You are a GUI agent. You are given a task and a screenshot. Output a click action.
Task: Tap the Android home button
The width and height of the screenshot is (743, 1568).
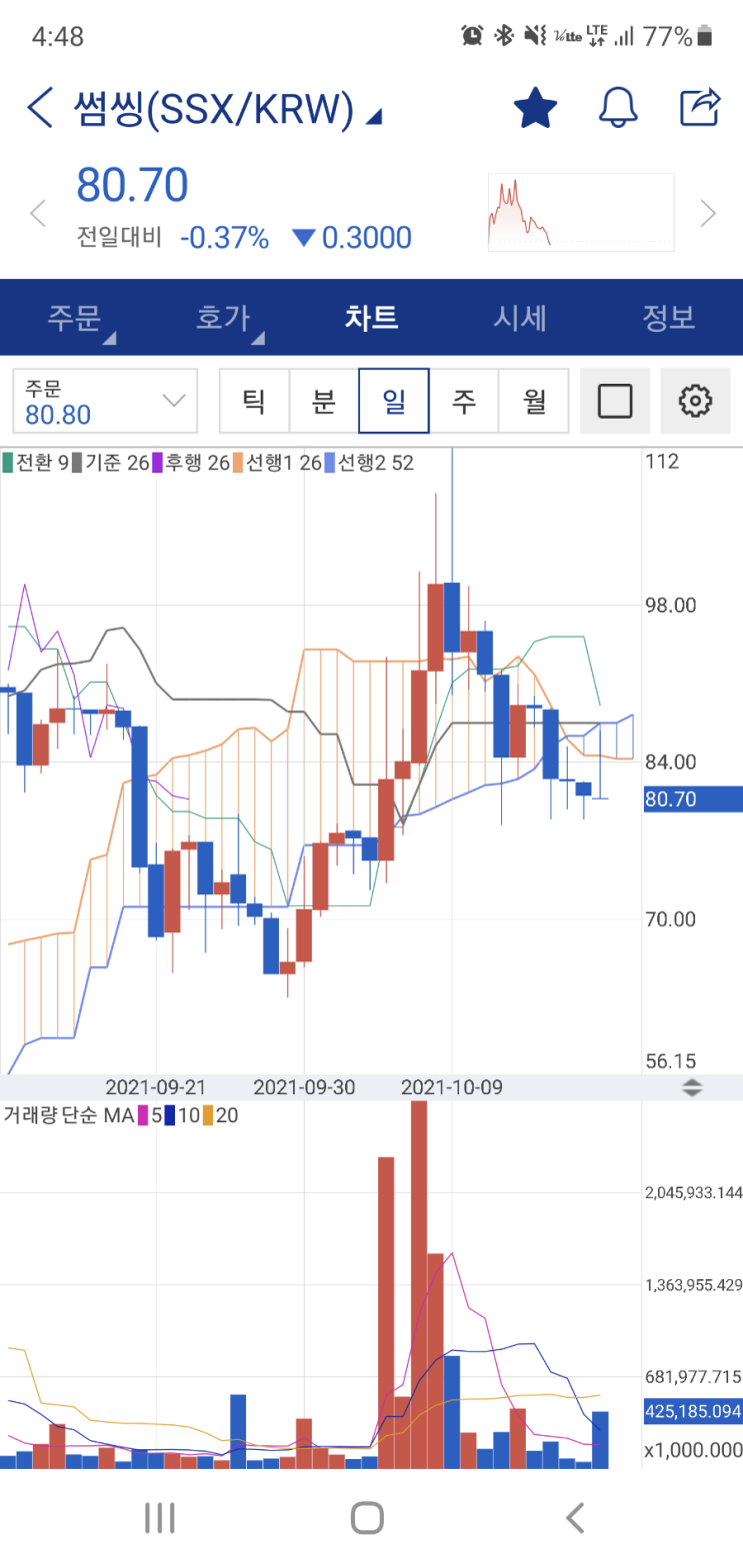pyautogui.click(x=367, y=1518)
